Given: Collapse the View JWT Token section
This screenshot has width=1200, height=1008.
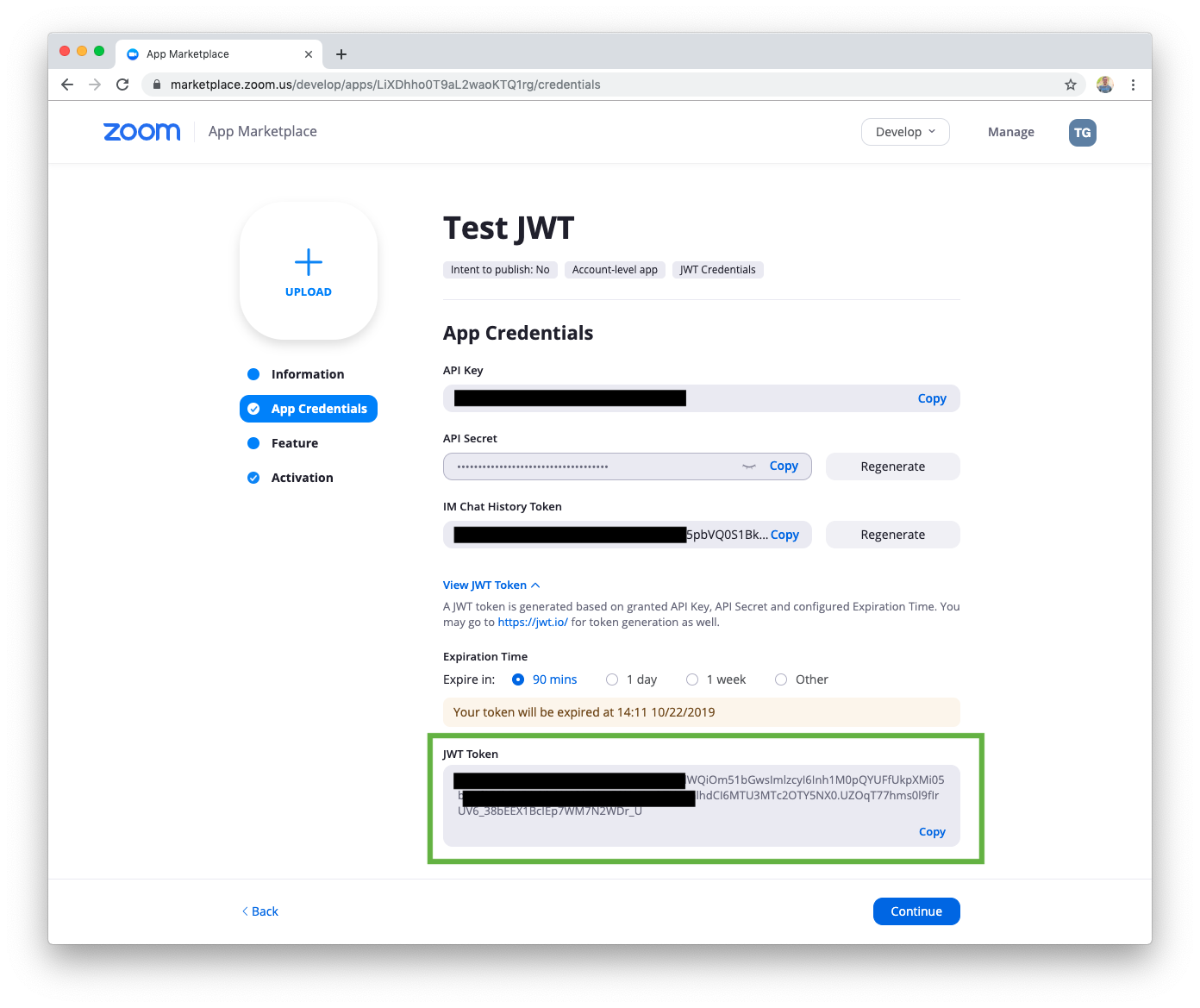Looking at the screenshot, I should click(491, 585).
